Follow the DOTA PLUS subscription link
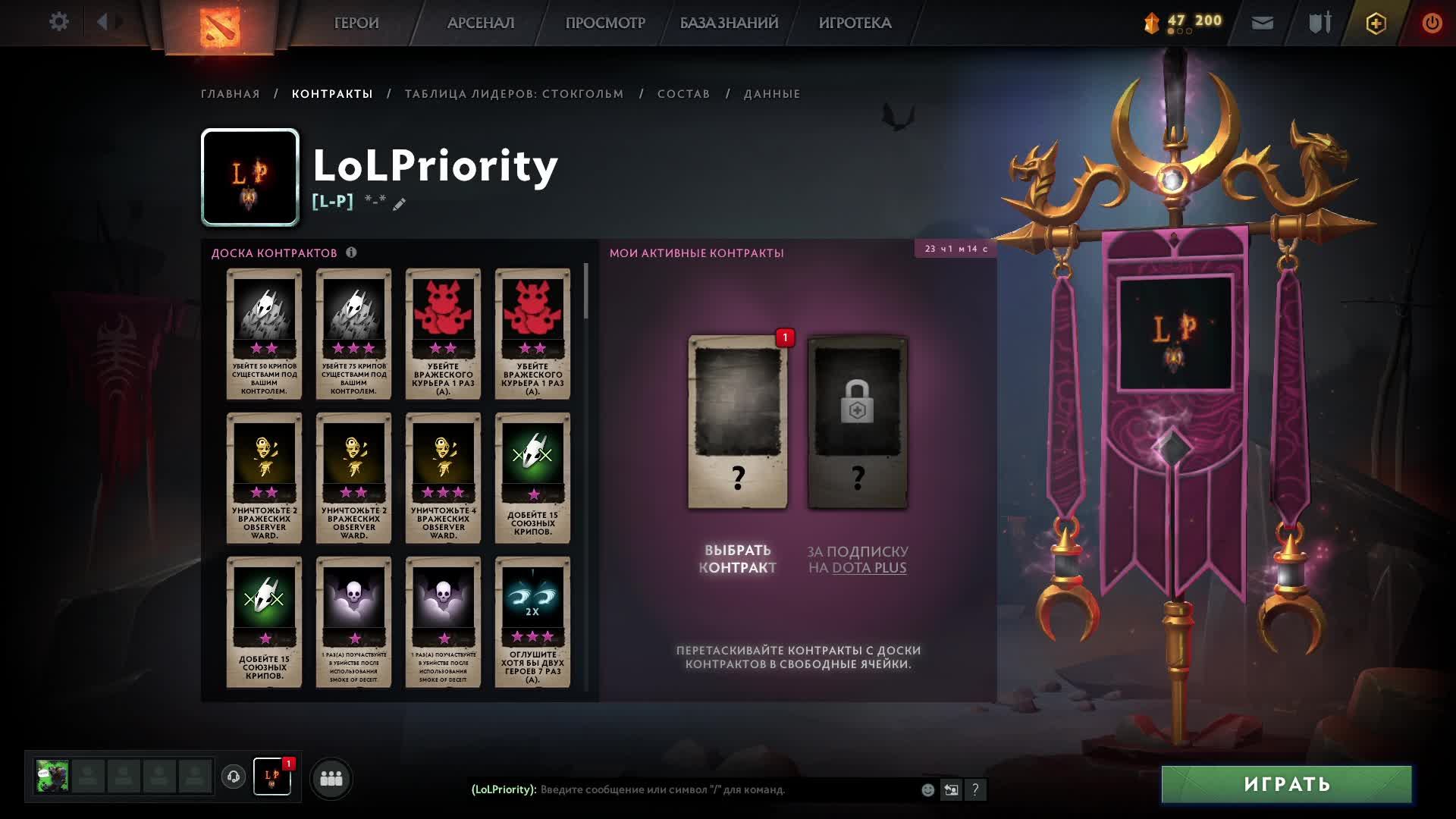 coord(869,568)
